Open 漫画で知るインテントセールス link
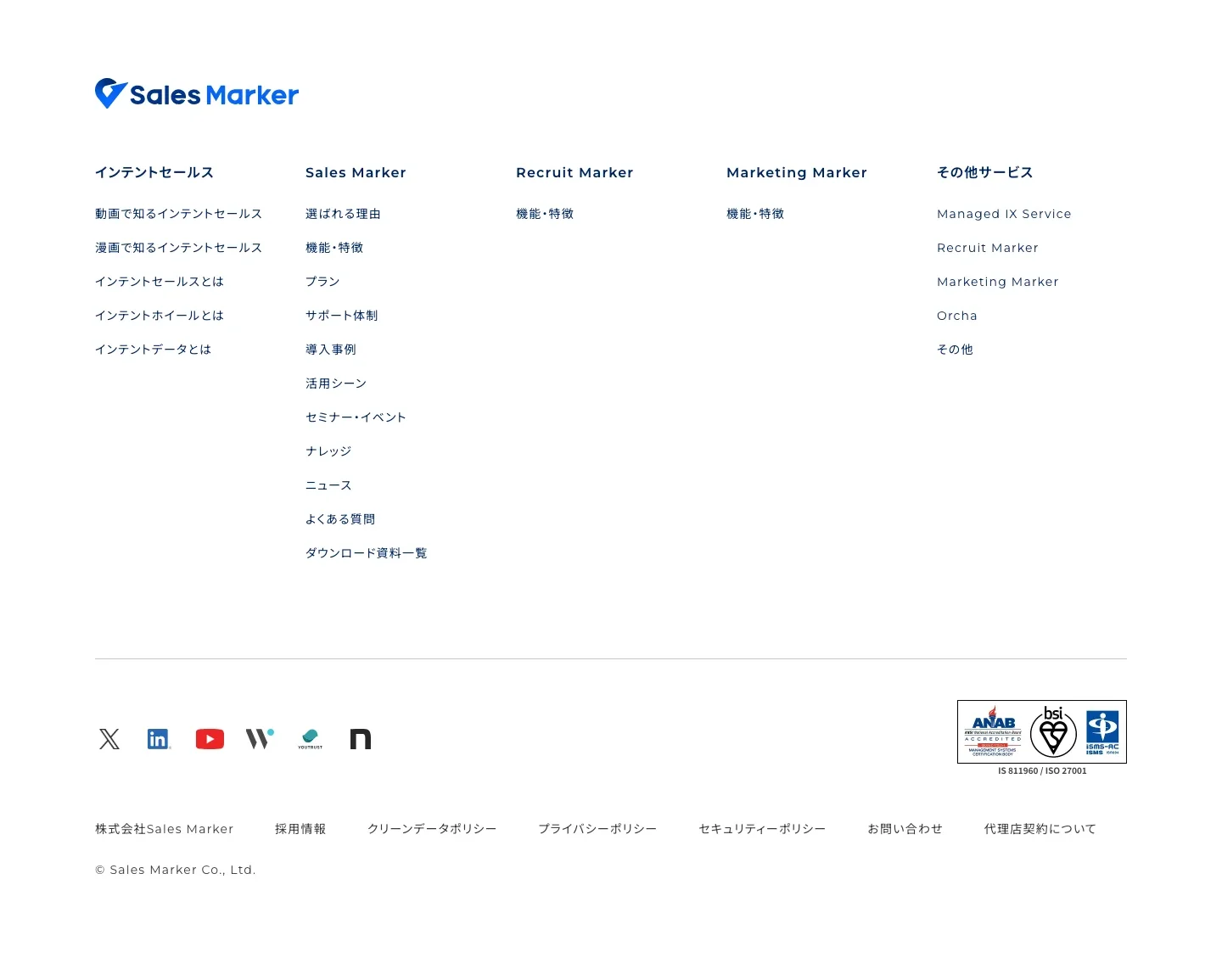The height and width of the screenshot is (980, 1222). pyautogui.click(x=178, y=248)
